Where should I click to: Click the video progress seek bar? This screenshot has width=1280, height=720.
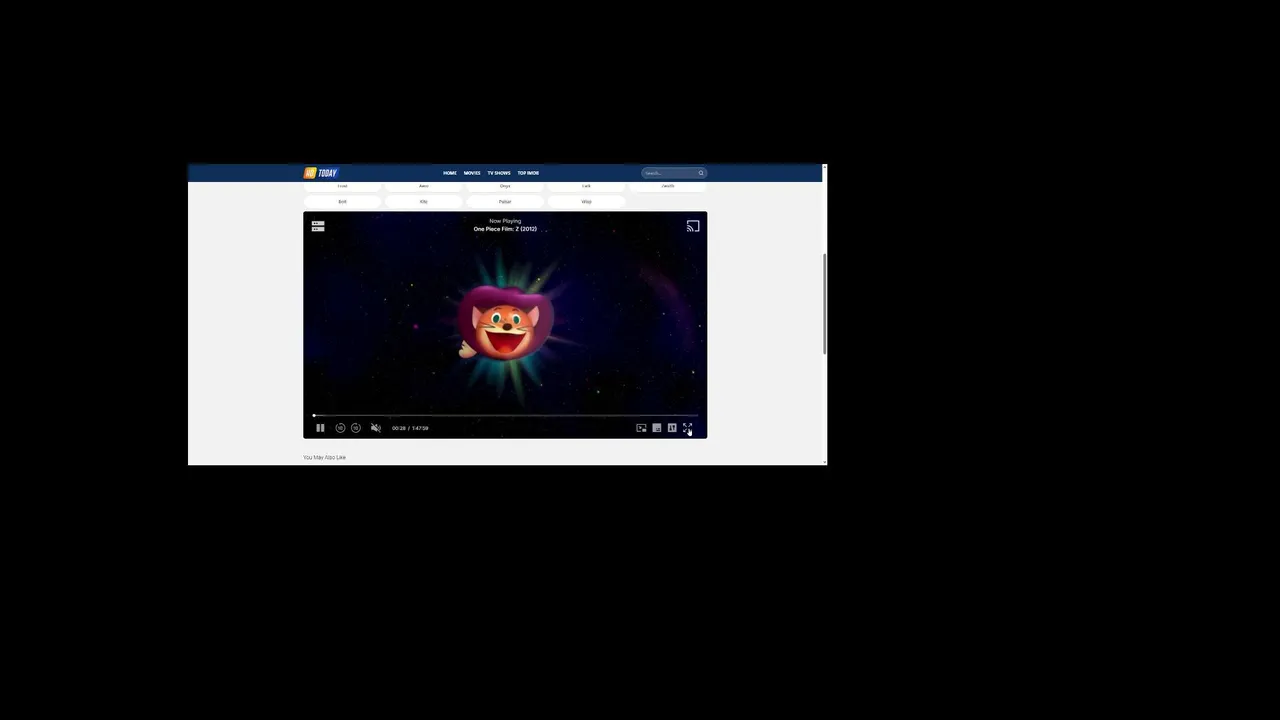(505, 415)
